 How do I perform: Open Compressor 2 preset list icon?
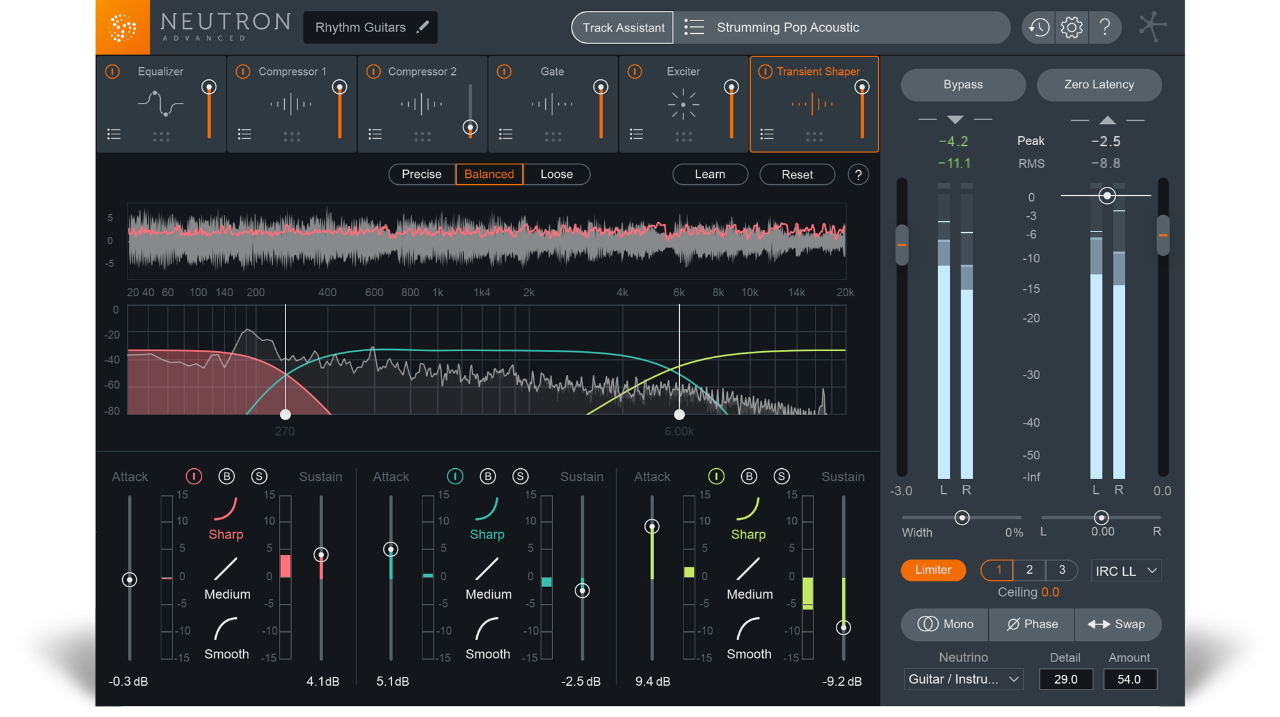375,134
